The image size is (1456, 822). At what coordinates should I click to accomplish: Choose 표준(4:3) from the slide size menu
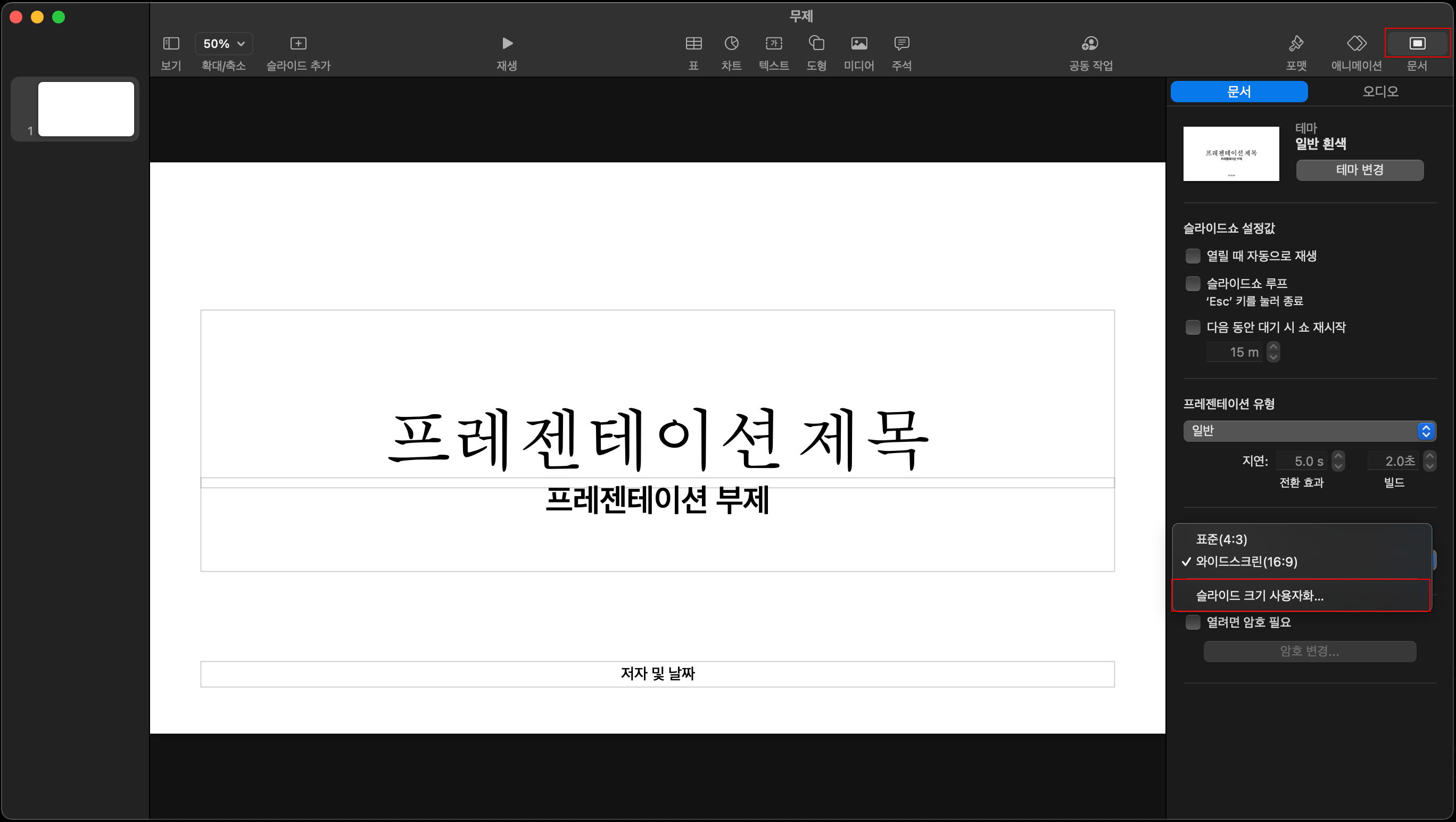1221,539
